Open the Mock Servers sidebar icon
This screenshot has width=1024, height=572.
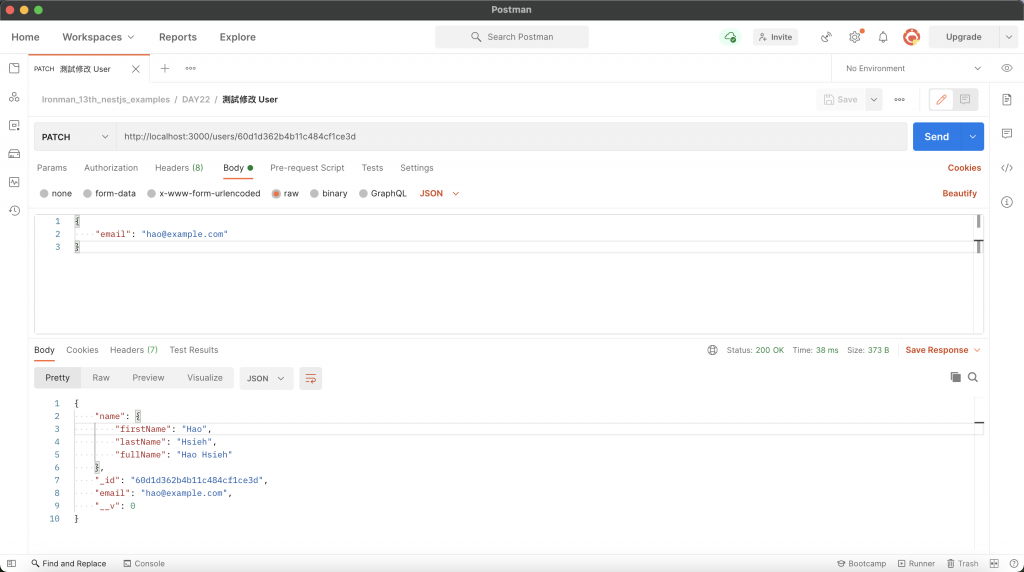[x=14, y=154]
